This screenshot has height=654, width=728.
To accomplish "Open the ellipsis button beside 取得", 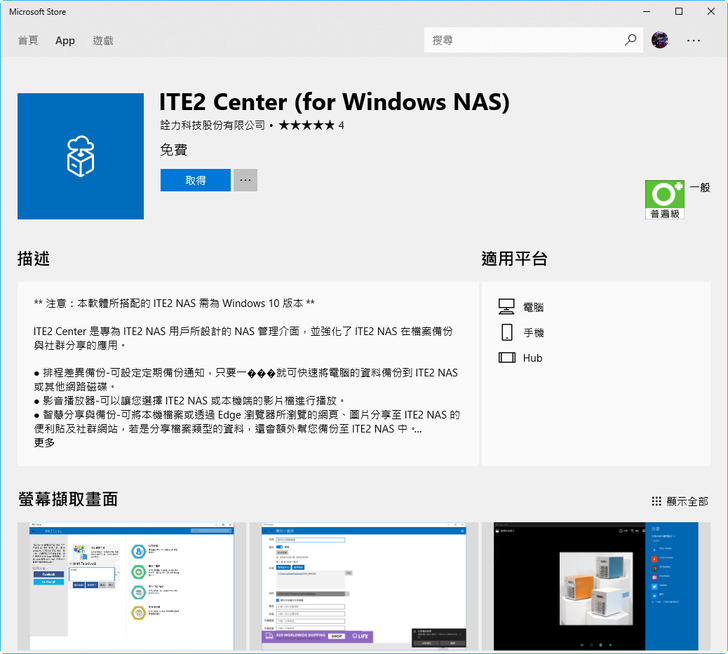I will pyautogui.click(x=245, y=180).
